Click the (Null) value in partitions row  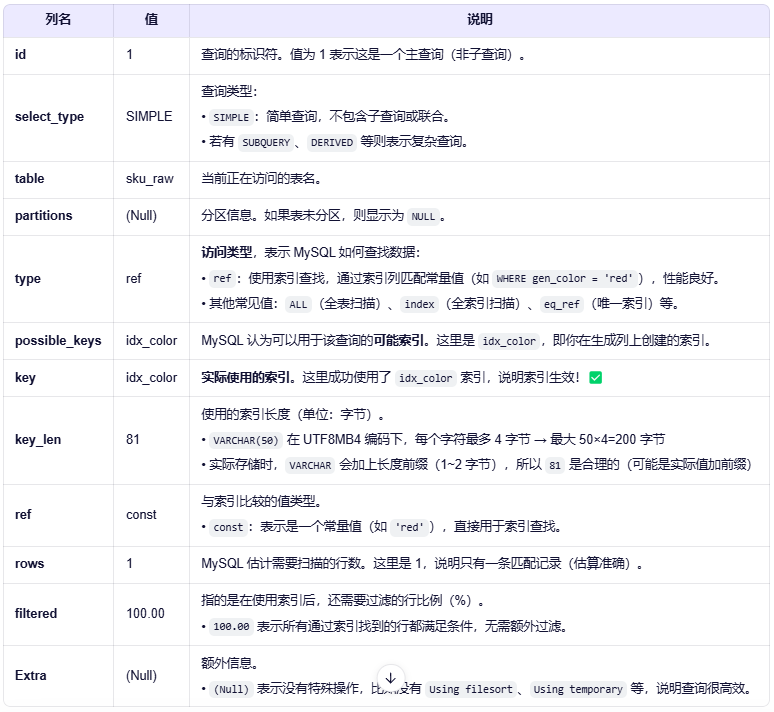pyautogui.click(x=141, y=216)
